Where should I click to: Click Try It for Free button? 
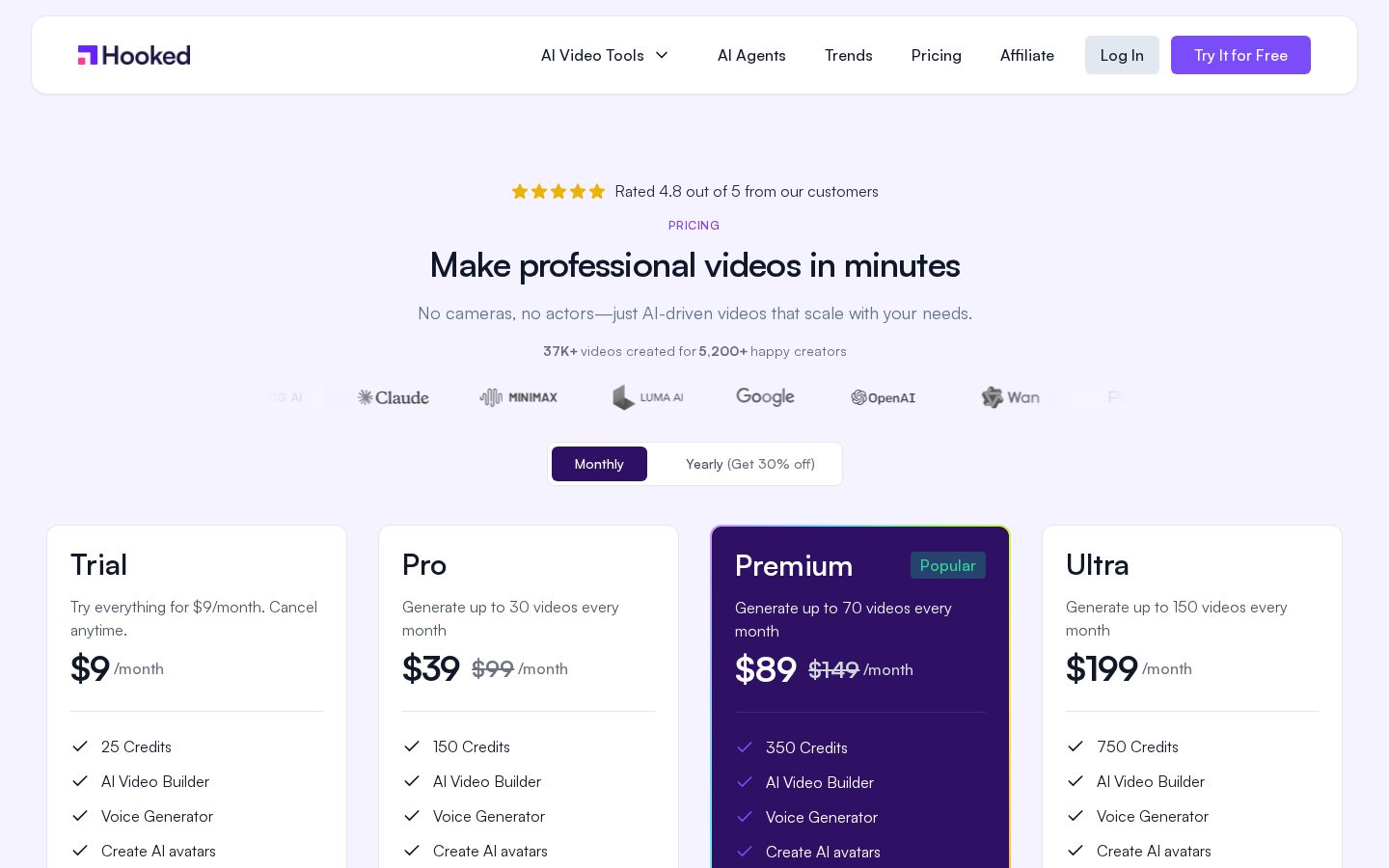click(1240, 55)
